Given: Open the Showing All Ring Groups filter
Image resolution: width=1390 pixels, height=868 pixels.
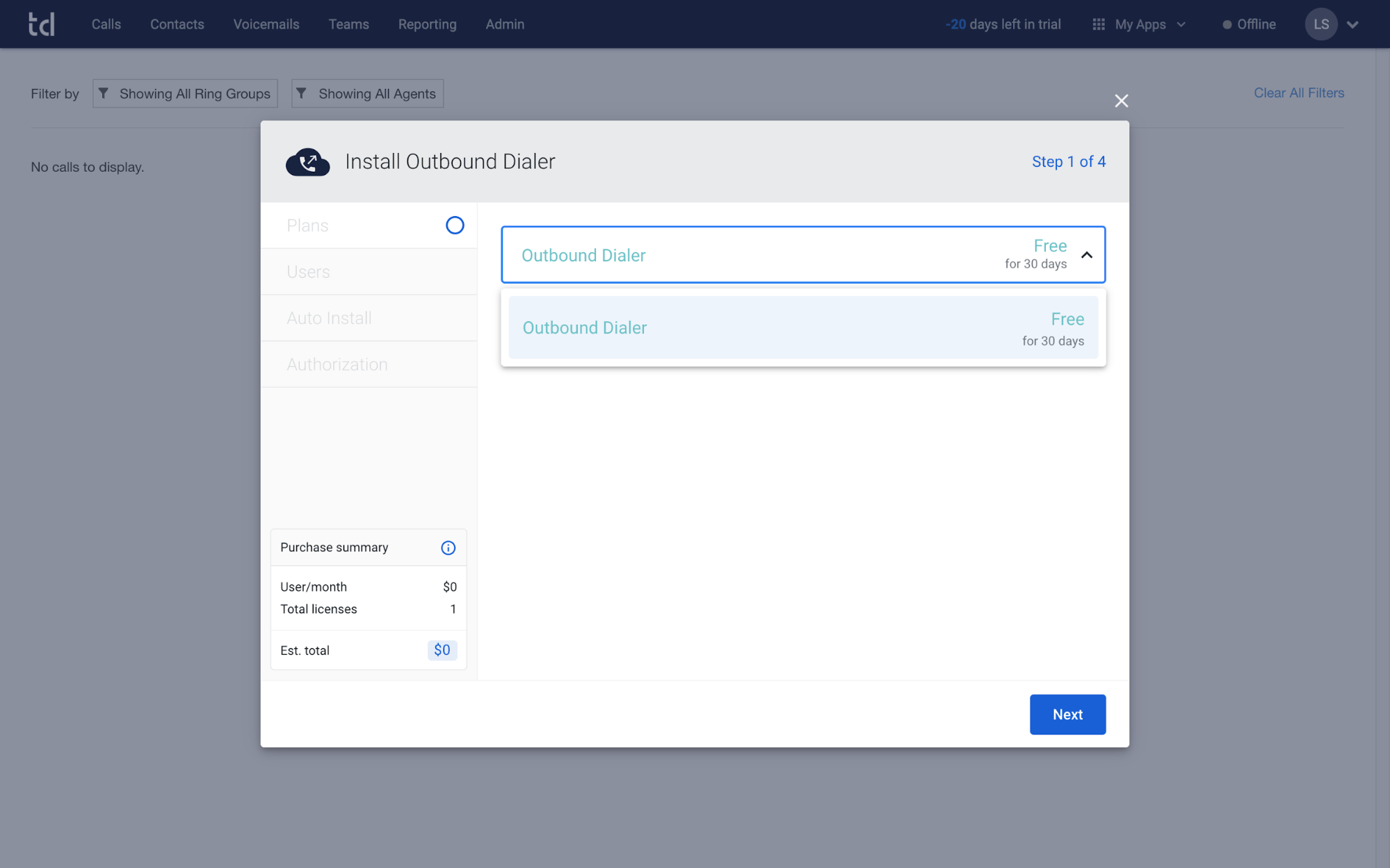Looking at the screenshot, I should tap(185, 93).
